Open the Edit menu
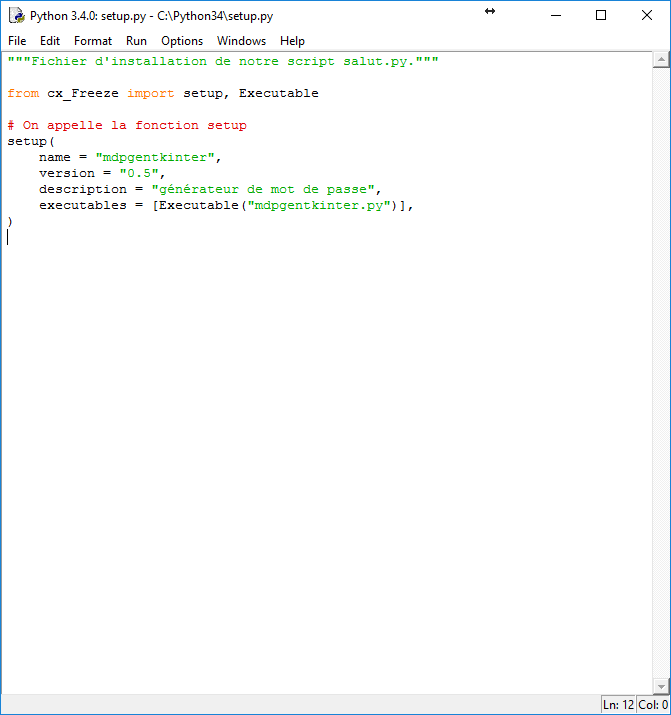Viewport: 671px width, 715px height. 50,41
